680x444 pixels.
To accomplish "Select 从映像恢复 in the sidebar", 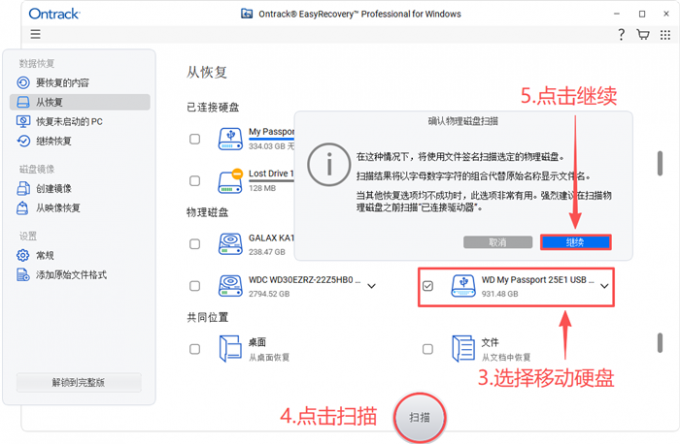I will (80, 208).
